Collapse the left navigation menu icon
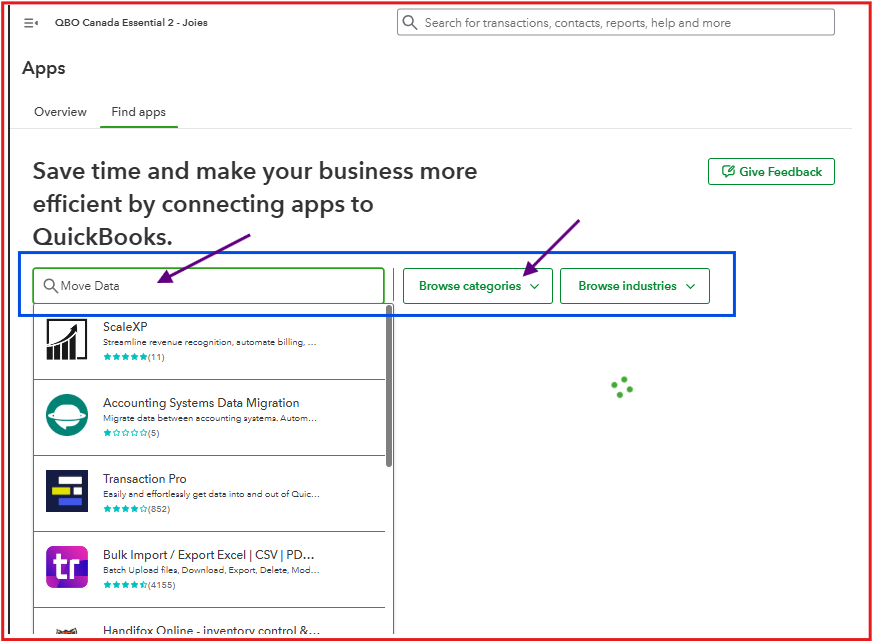The width and height of the screenshot is (872, 641). tap(31, 23)
